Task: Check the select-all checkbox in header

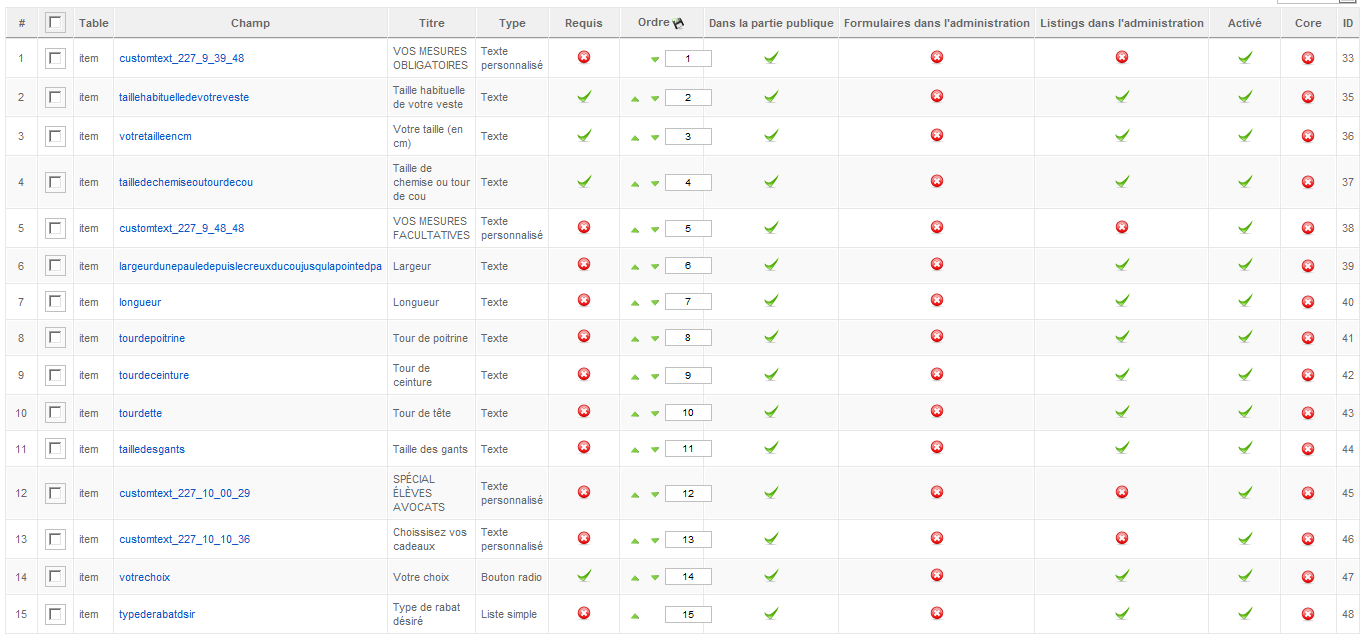Action: coord(56,22)
